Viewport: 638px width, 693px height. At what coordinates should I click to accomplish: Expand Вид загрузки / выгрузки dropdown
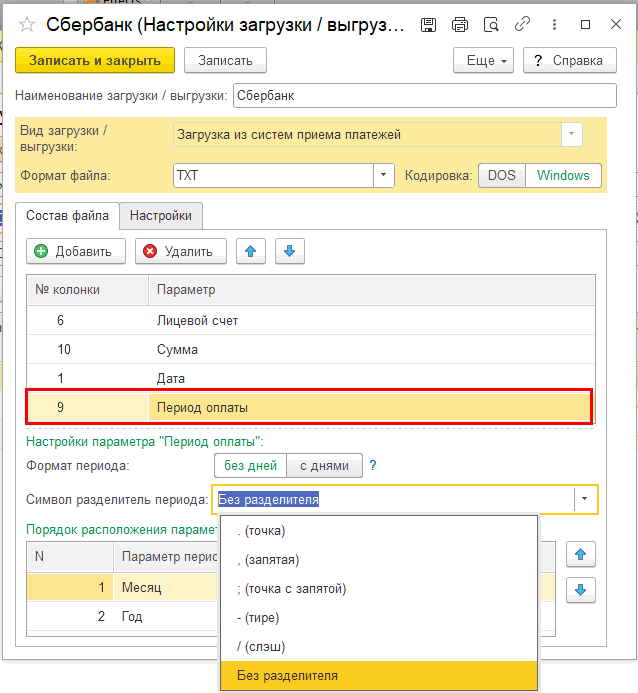point(571,134)
